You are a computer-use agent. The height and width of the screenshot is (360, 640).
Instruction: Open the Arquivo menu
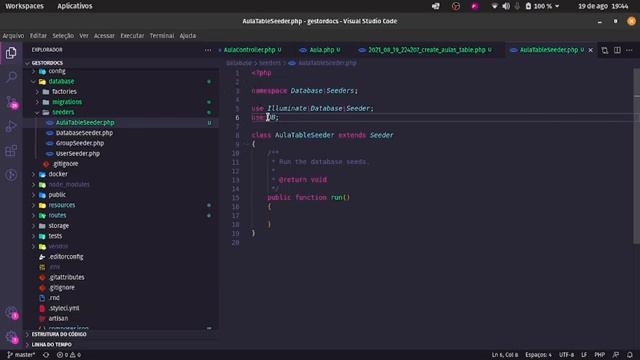click(13, 36)
